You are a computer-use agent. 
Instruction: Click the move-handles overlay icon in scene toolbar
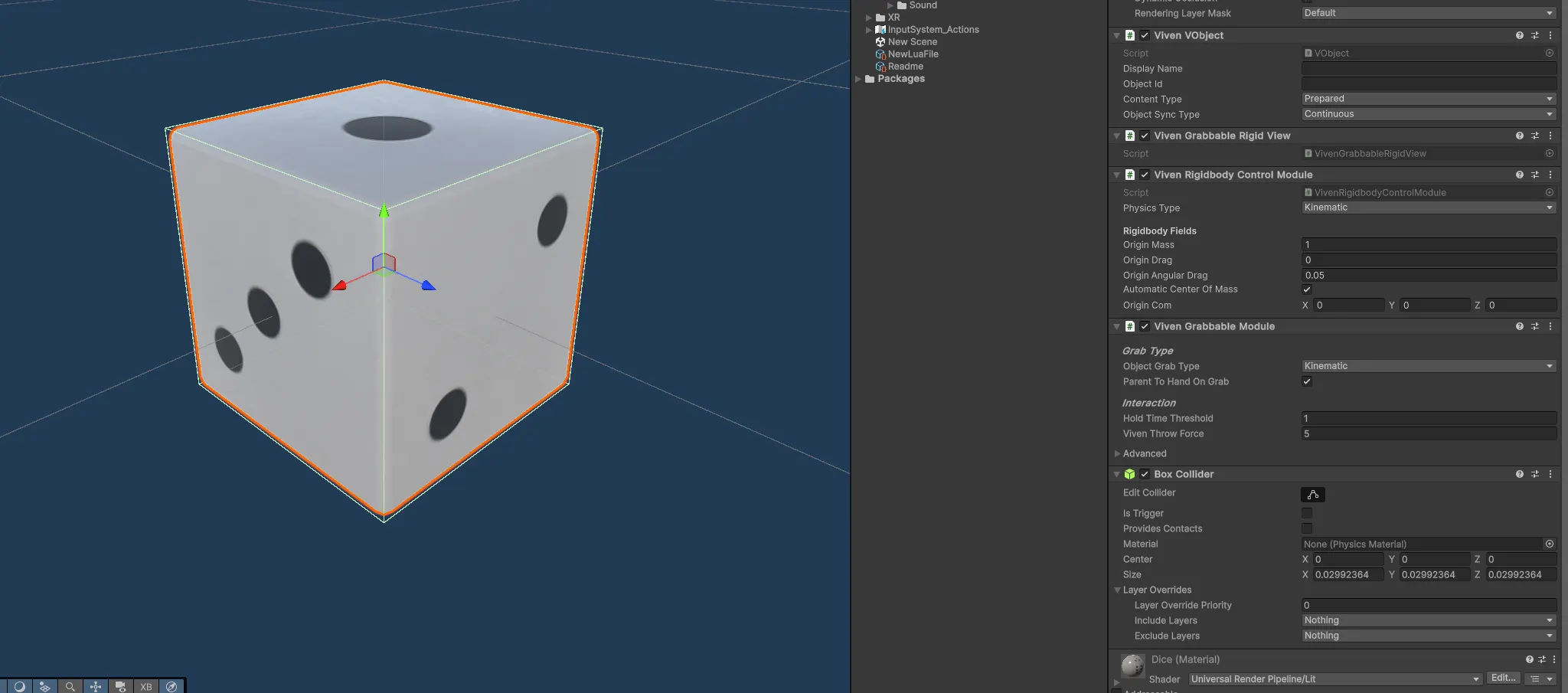pyautogui.click(x=95, y=686)
